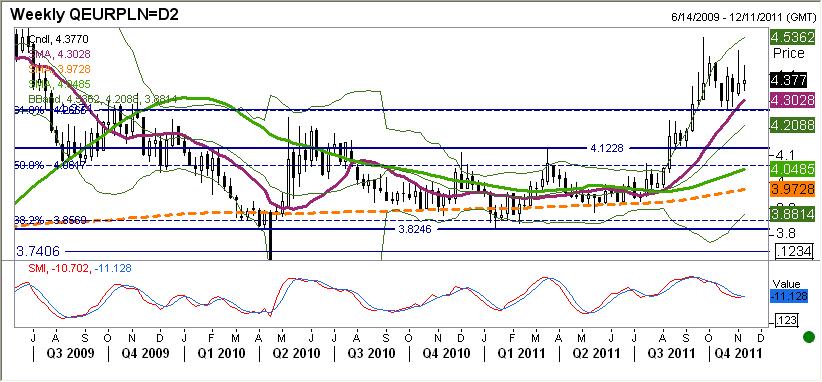Click the Q2 2010 time axis label
The height and width of the screenshot is (382, 822).
click(296, 354)
